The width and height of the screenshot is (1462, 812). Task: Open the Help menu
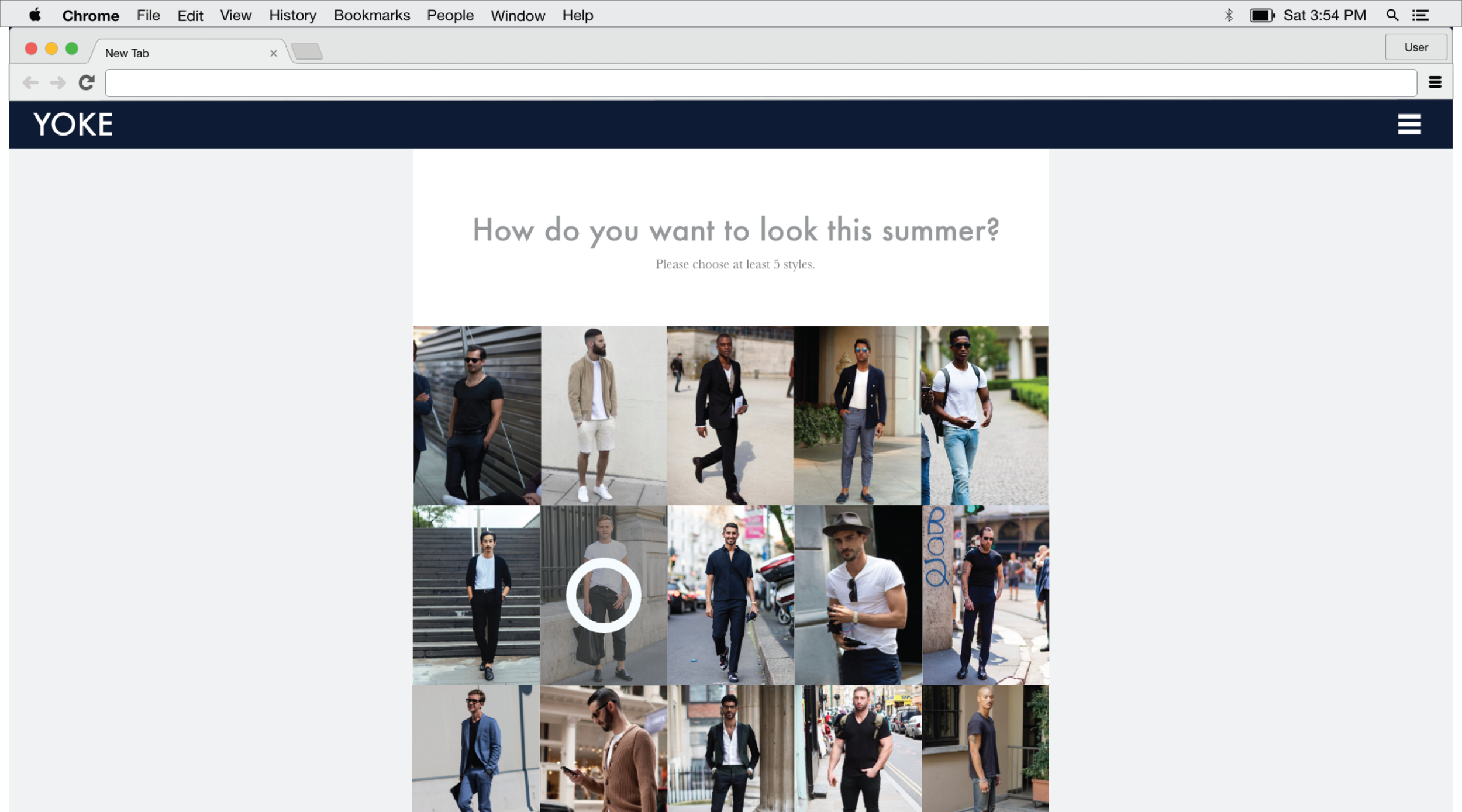[578, 16]
